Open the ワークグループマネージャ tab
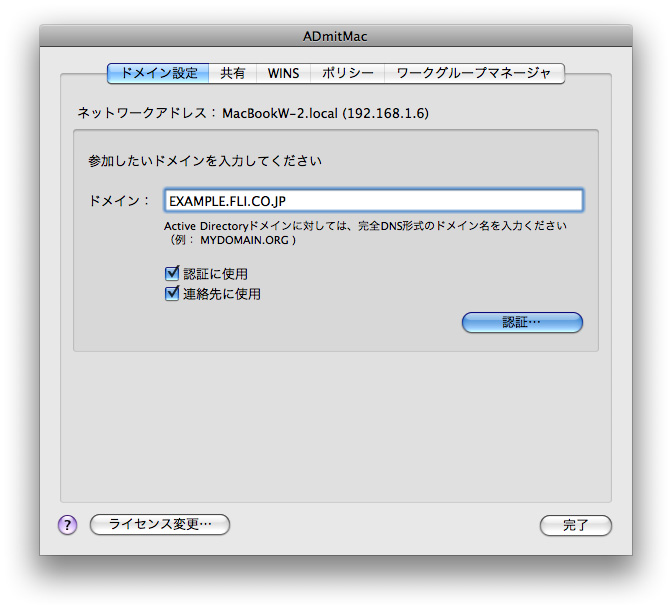The width and height of the screenshot is (672, 610). pos(474,73)
